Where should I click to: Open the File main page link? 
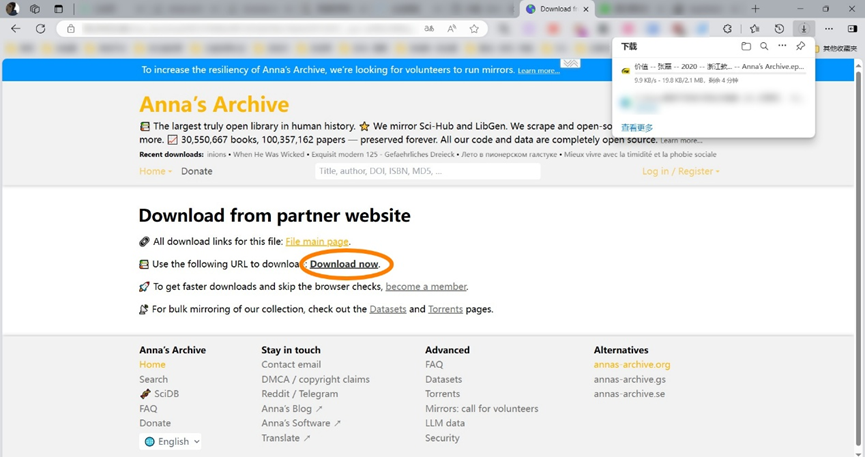[317, 241]
